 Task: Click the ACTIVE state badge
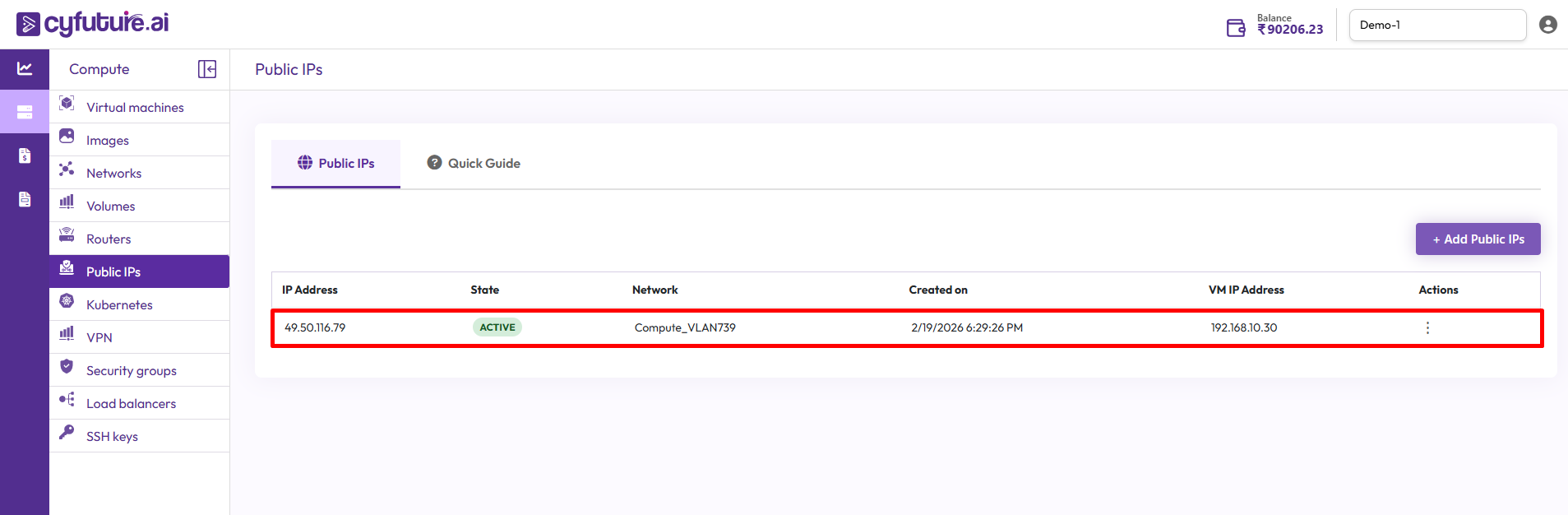point(497,327)
